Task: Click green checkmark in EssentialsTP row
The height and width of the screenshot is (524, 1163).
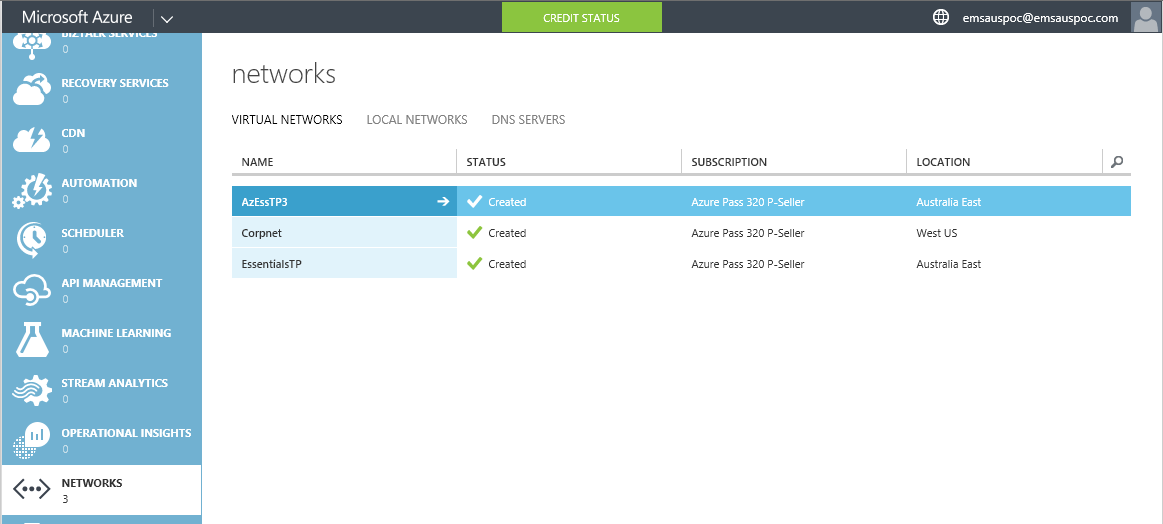Action: (x=475, y=263)
